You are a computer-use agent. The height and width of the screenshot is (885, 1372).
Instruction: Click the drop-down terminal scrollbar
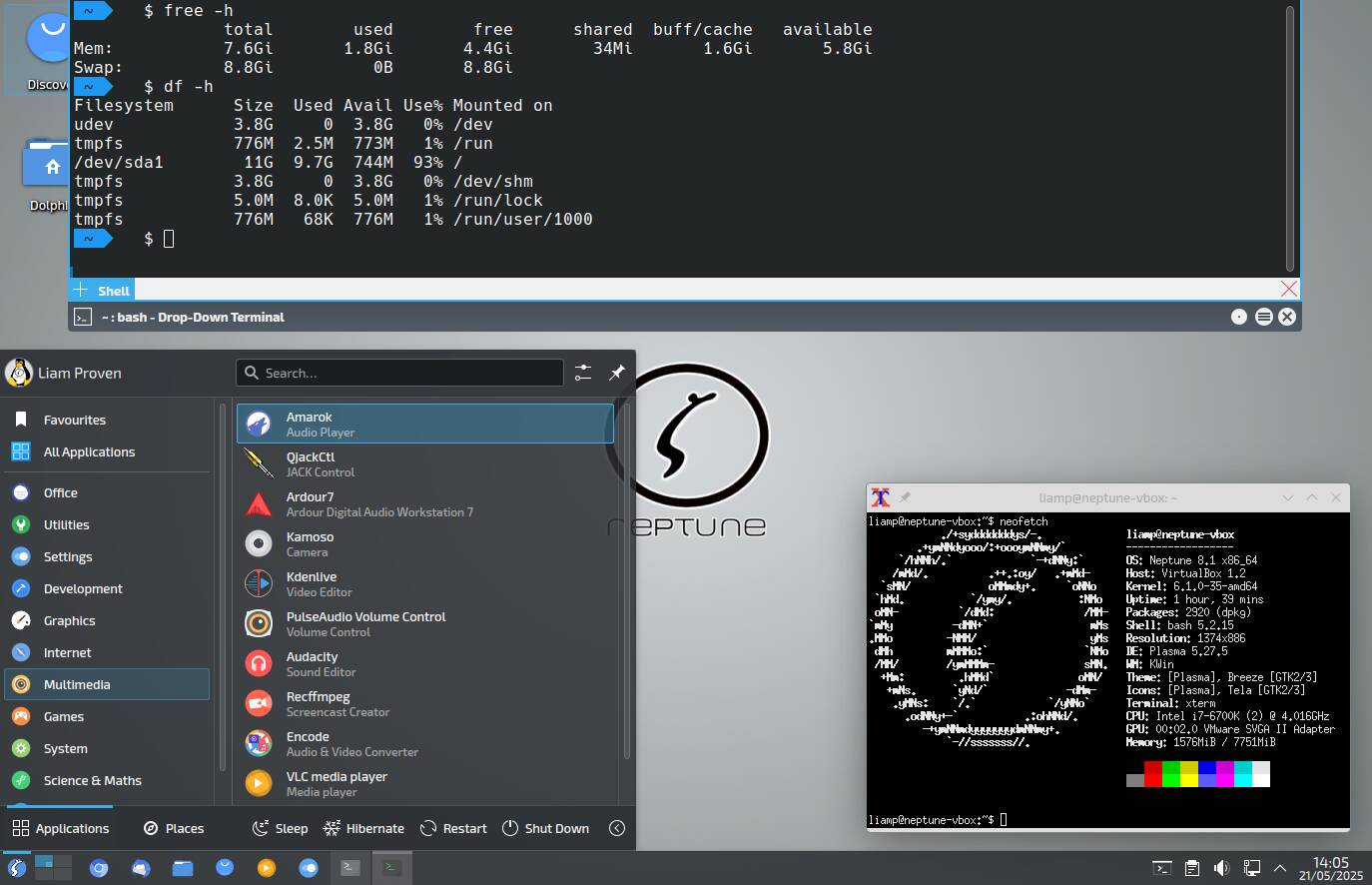[x=1289, y=138]
